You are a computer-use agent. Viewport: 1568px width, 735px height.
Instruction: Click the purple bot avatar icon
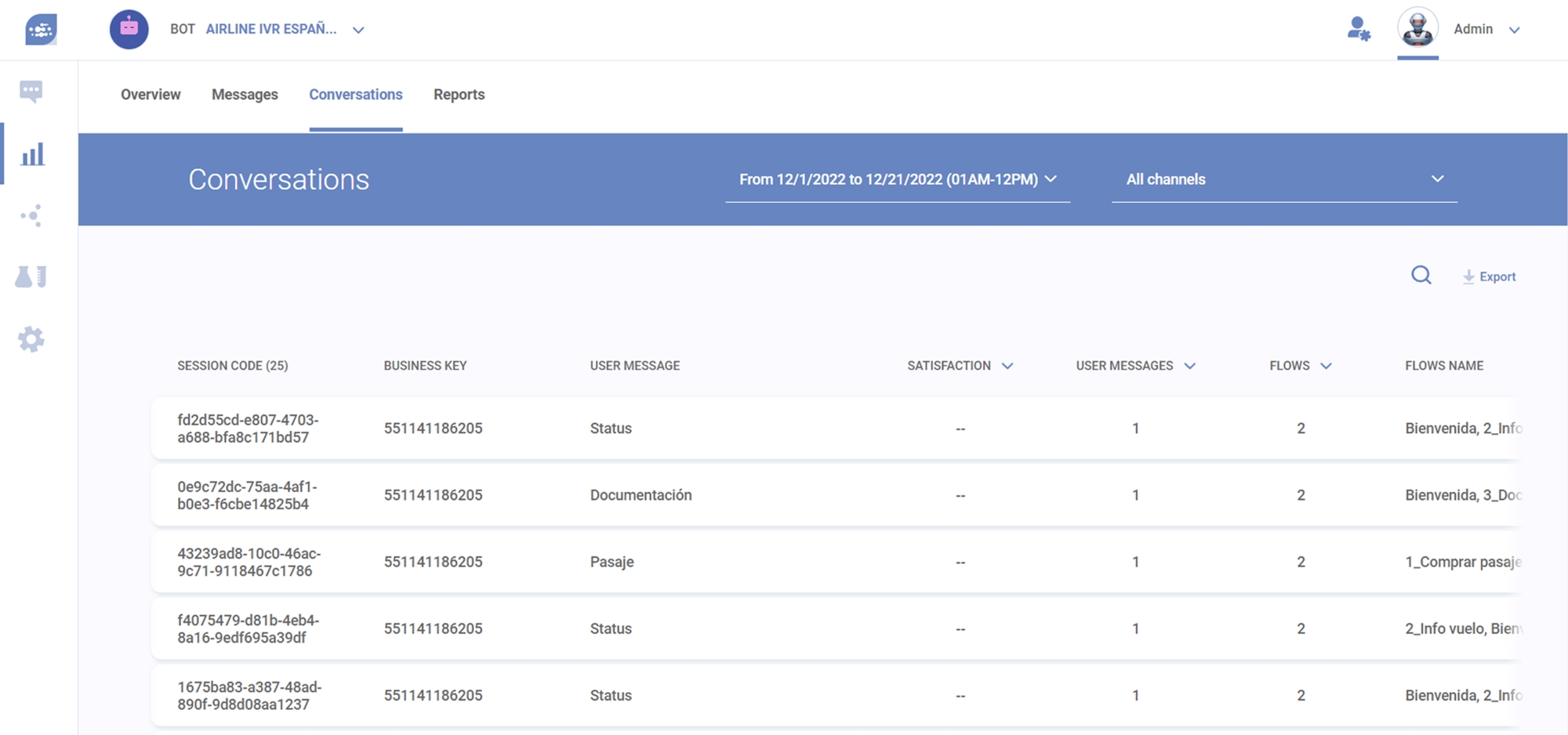point(129,30)
